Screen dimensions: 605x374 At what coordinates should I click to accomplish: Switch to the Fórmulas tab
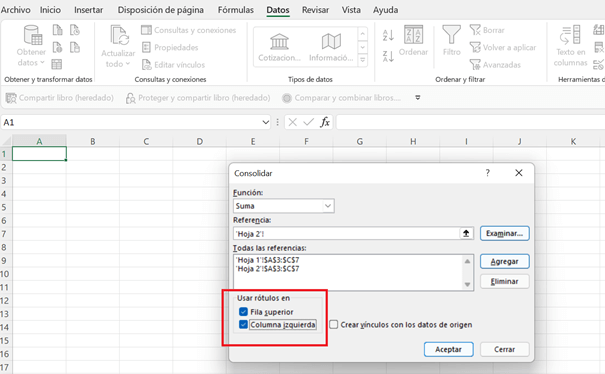click(x=235, y=10)
